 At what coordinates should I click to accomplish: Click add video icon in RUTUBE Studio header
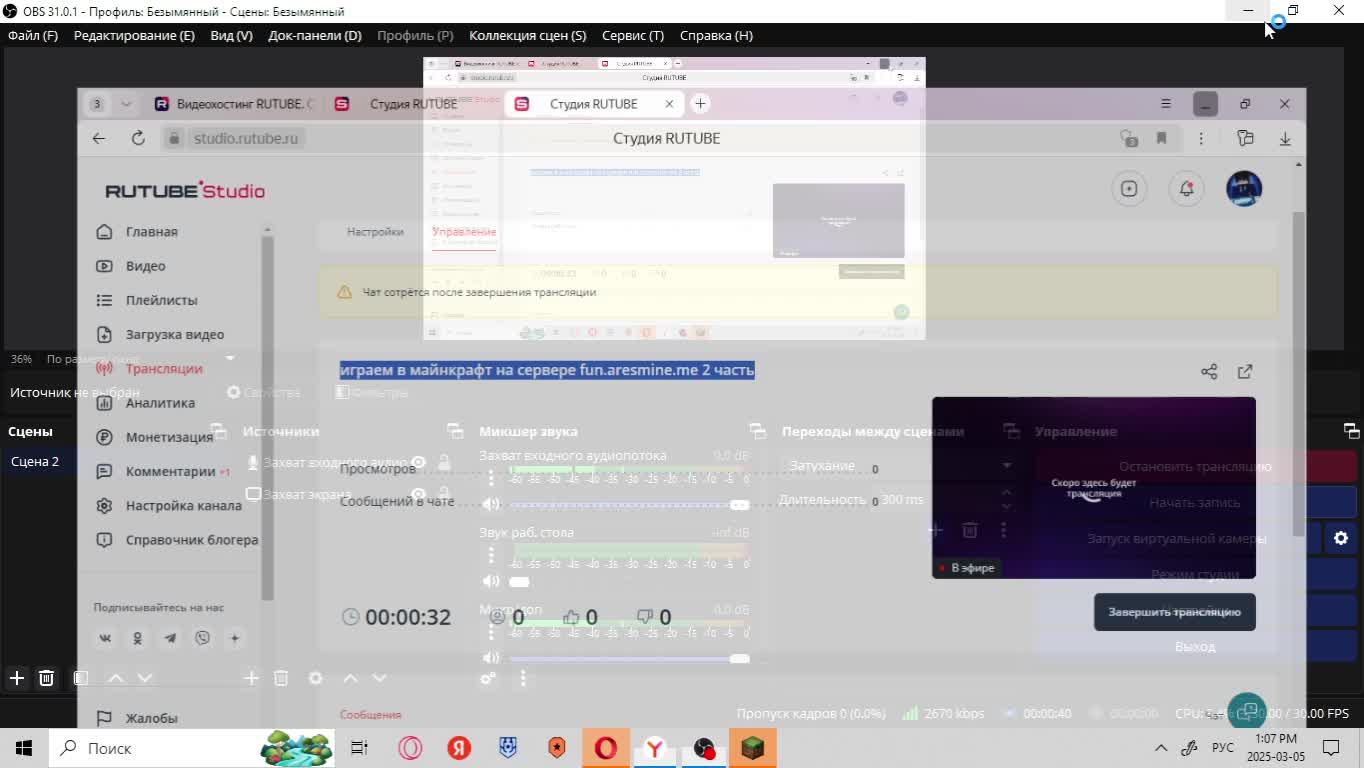point(1129,188)
